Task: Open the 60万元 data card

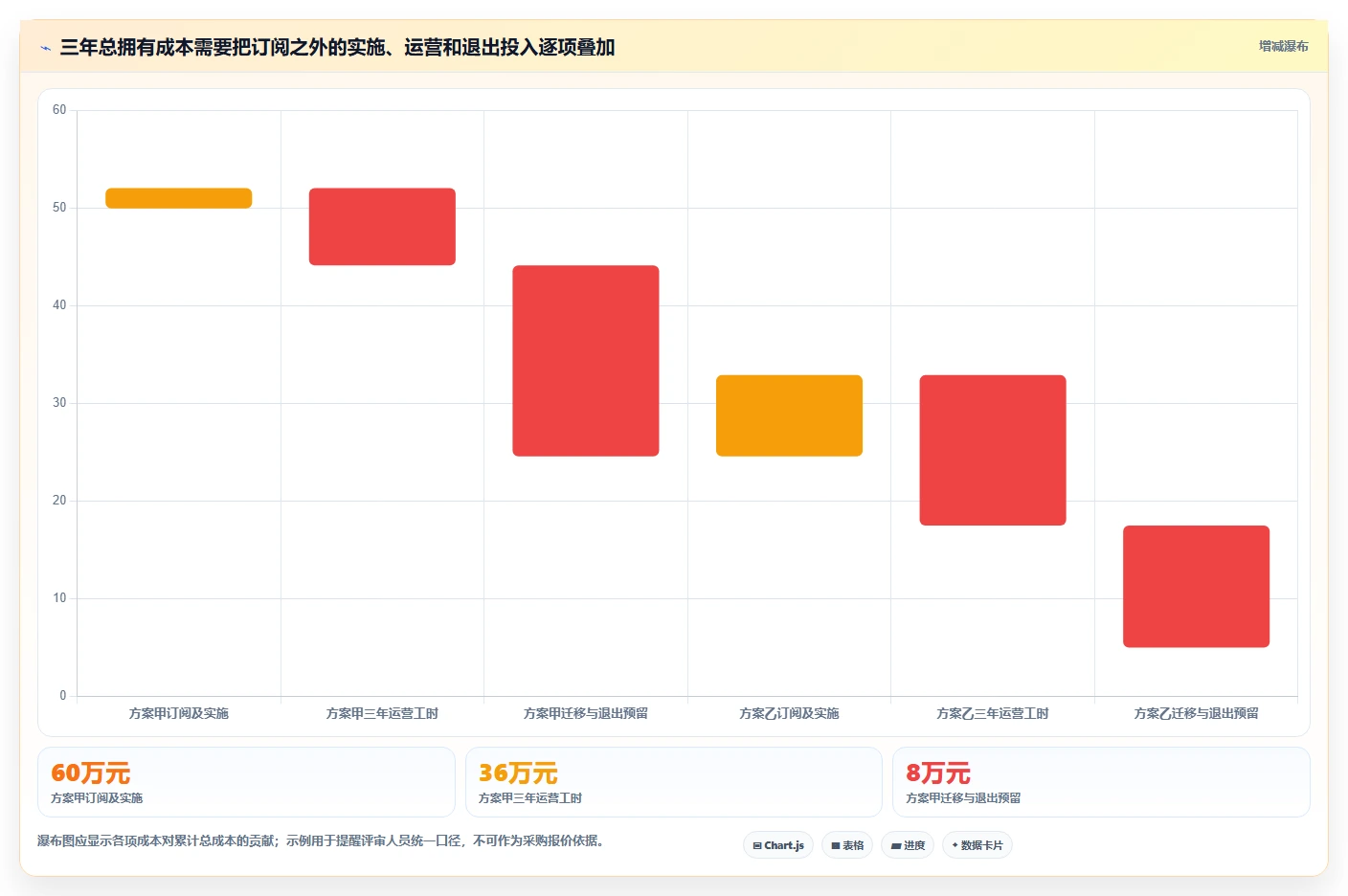Action: (246, 782)
